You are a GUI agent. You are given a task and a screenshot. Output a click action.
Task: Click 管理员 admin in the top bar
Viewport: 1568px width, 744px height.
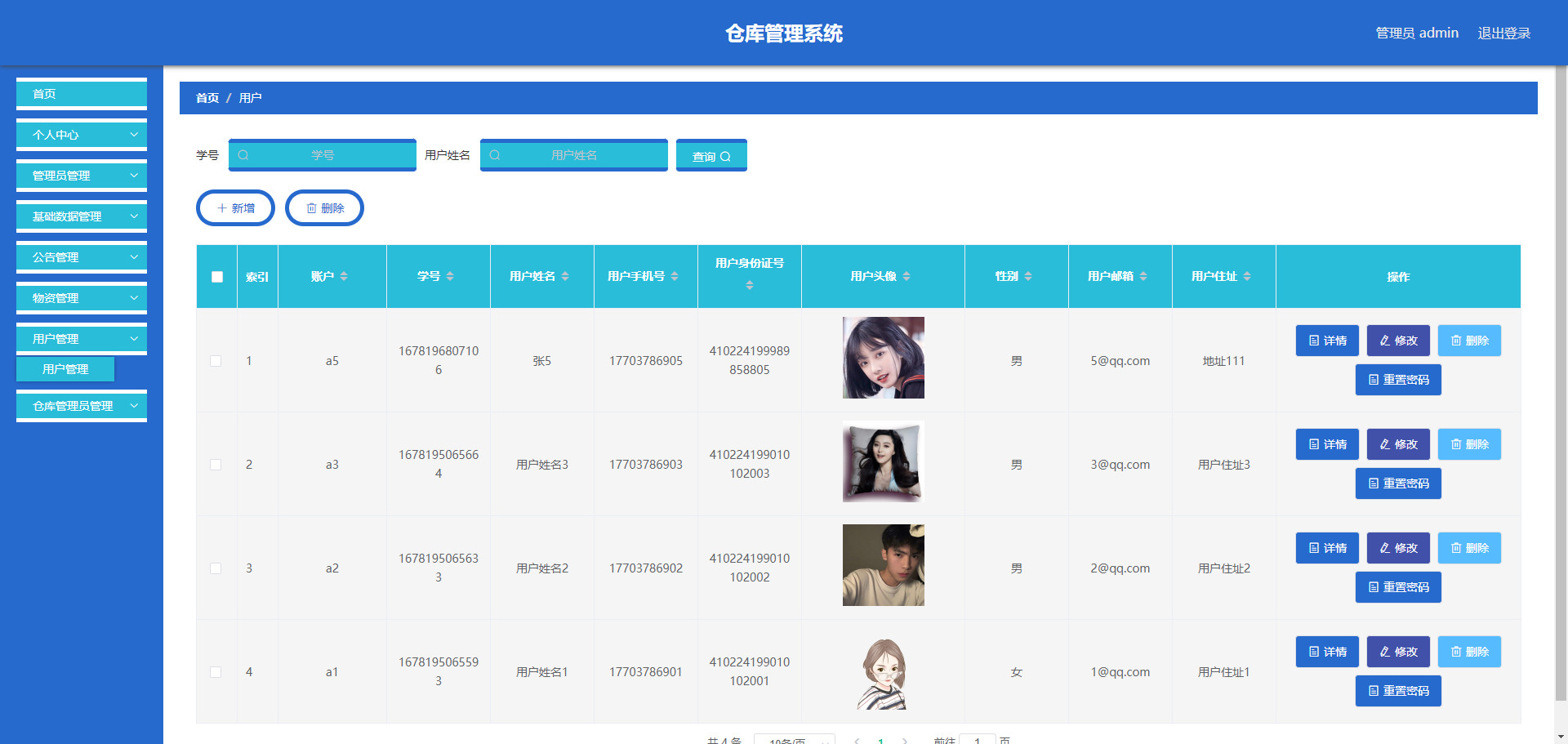(1417, 33)
